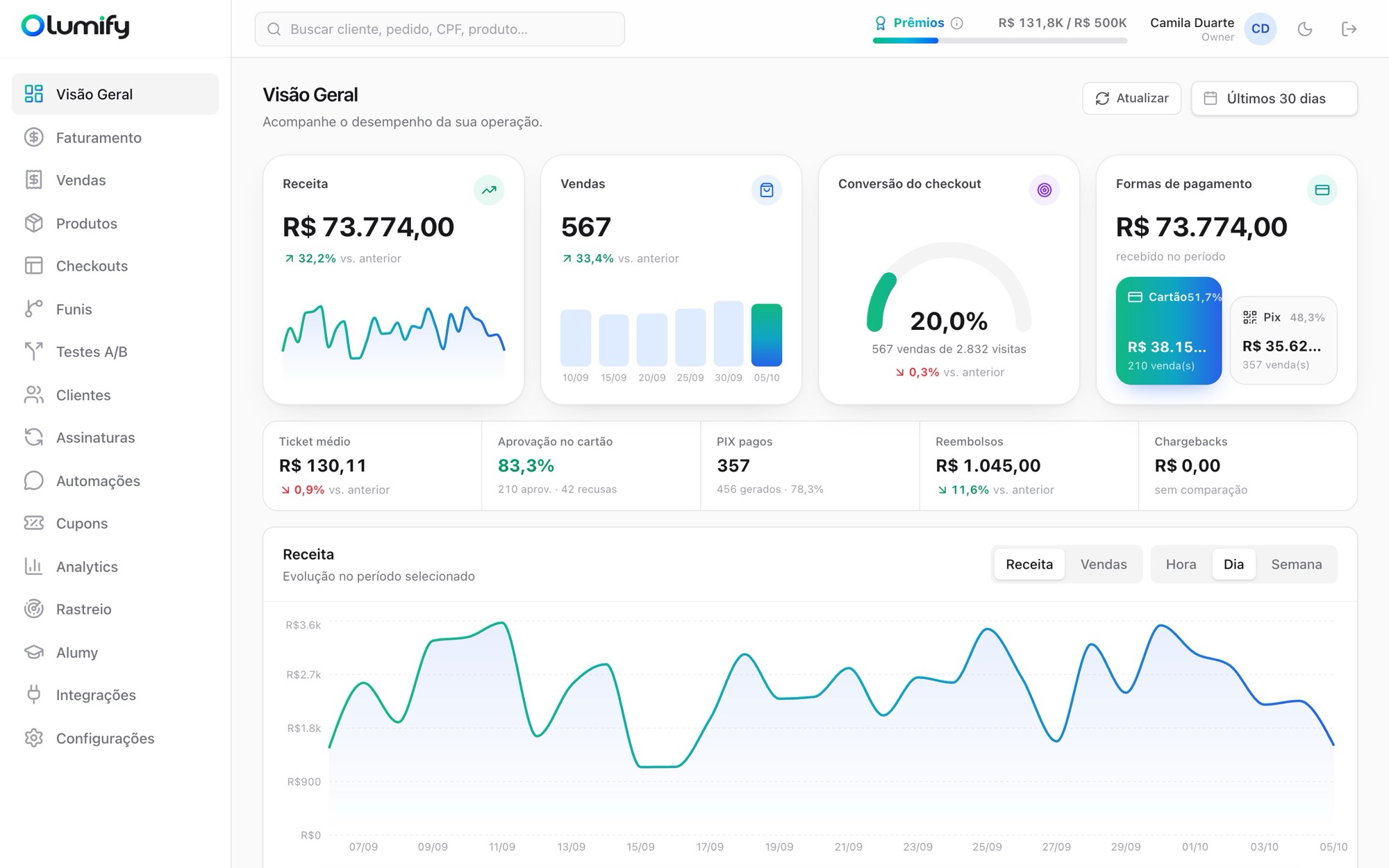Click the Pix payment card
Viewport: 1389px width, 868px height.
[1283, 340]
